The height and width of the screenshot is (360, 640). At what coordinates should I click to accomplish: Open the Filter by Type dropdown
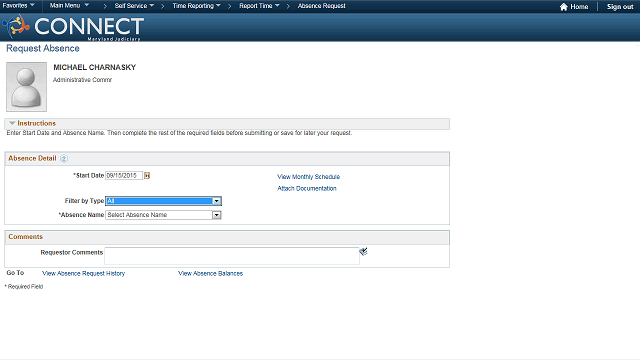(x=163, y=201)
